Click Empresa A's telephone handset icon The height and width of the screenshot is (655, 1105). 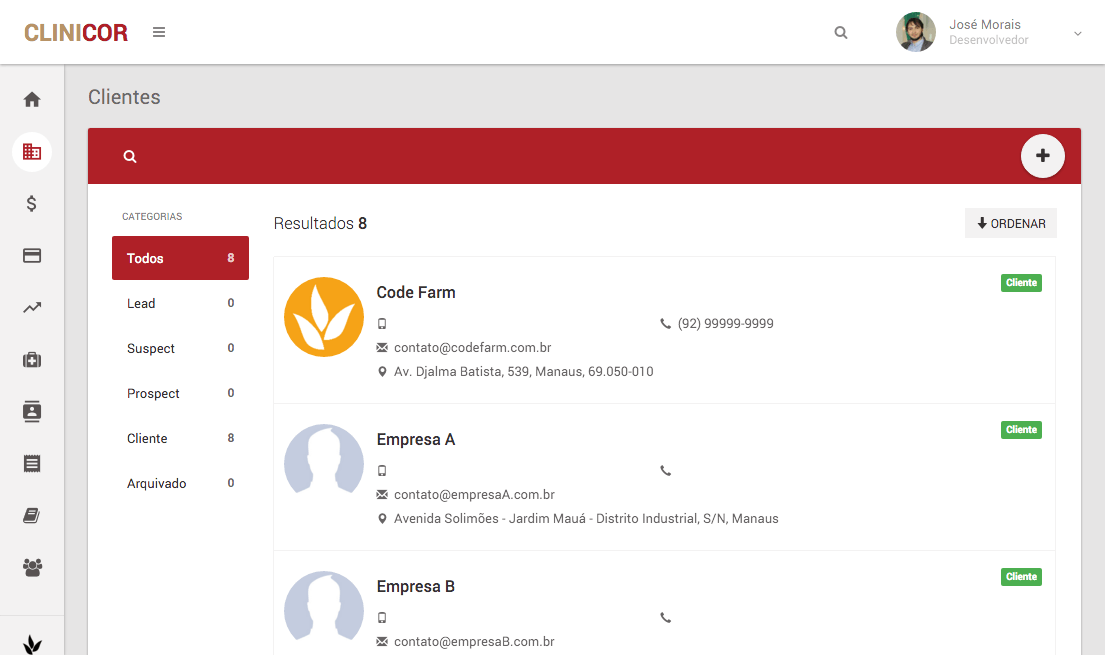point(665,471)
